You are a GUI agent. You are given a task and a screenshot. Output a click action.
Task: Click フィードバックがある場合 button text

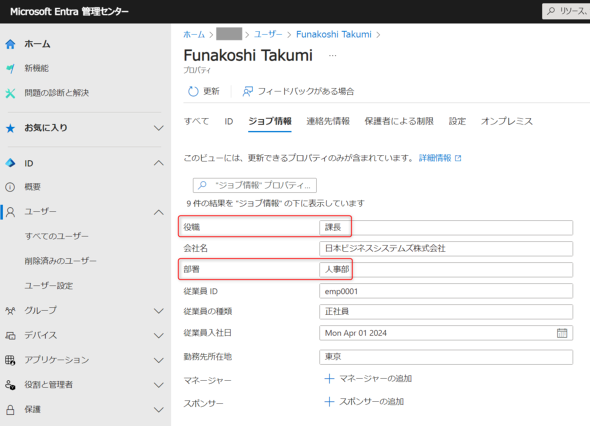[x=306, y=91]
